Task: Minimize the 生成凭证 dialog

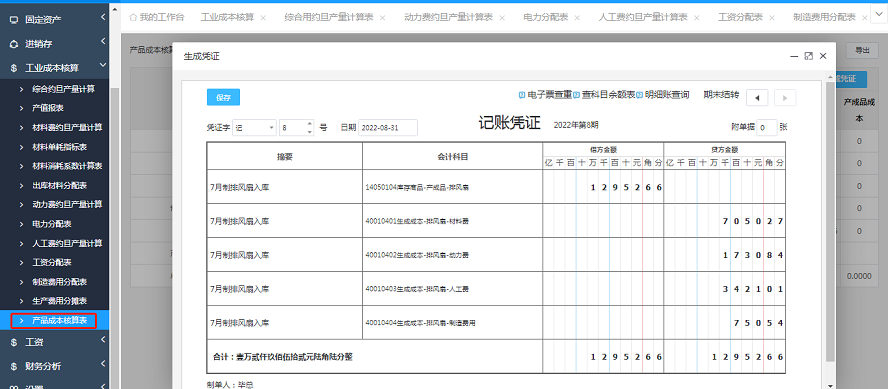Action: [795, 56]
